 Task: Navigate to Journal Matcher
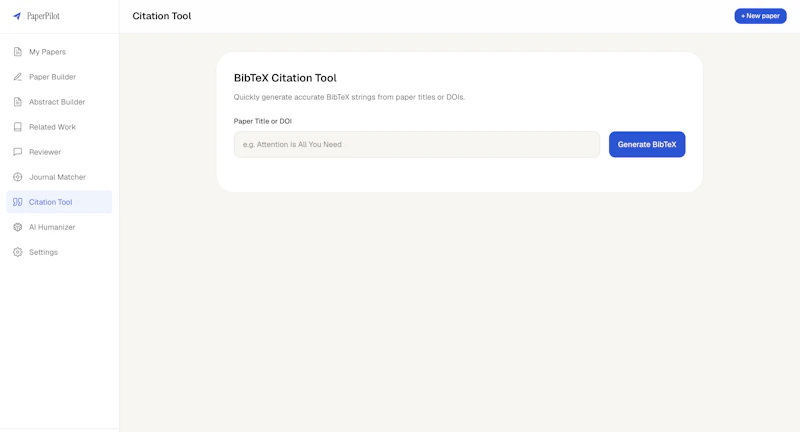pyautogui.click(x=59, y=177)
